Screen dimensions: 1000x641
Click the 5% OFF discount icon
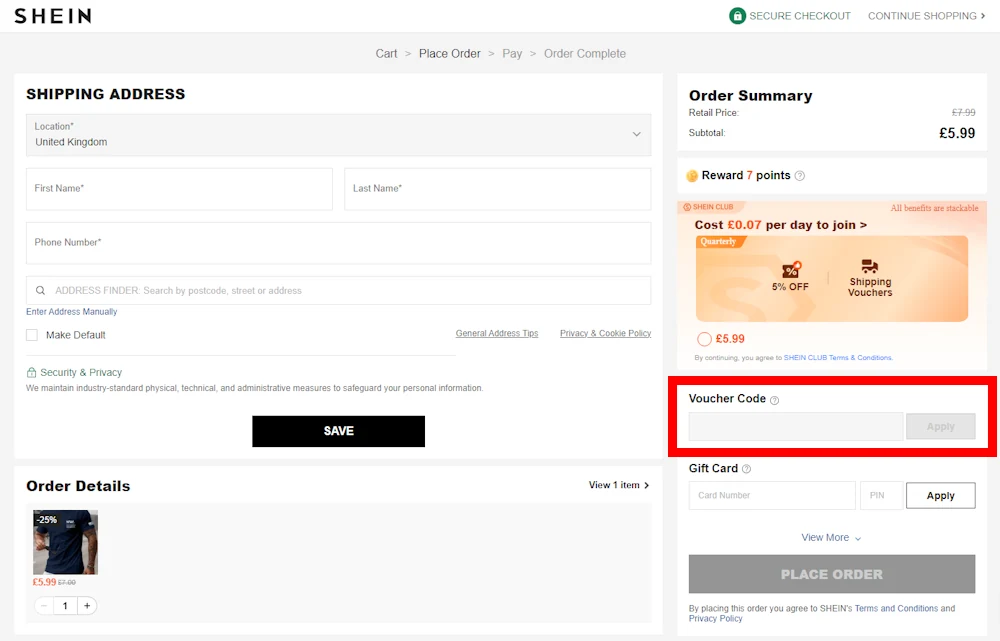coord(791,270)
